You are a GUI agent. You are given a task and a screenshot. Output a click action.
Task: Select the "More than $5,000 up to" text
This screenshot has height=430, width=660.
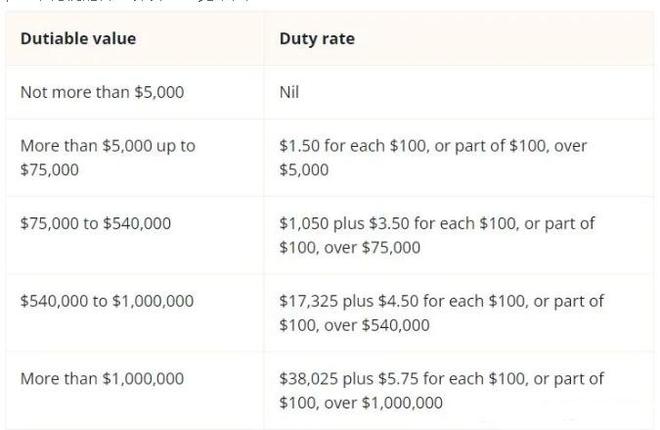click(108, 145)
